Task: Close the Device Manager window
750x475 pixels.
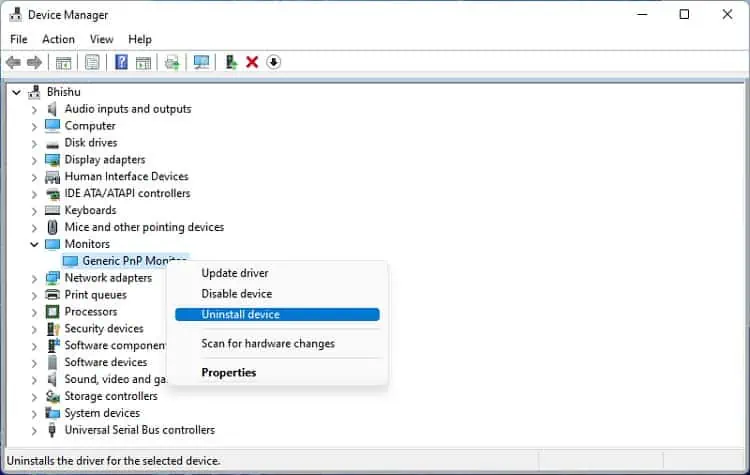Action: pyautogui.click(x=727, y=14)
